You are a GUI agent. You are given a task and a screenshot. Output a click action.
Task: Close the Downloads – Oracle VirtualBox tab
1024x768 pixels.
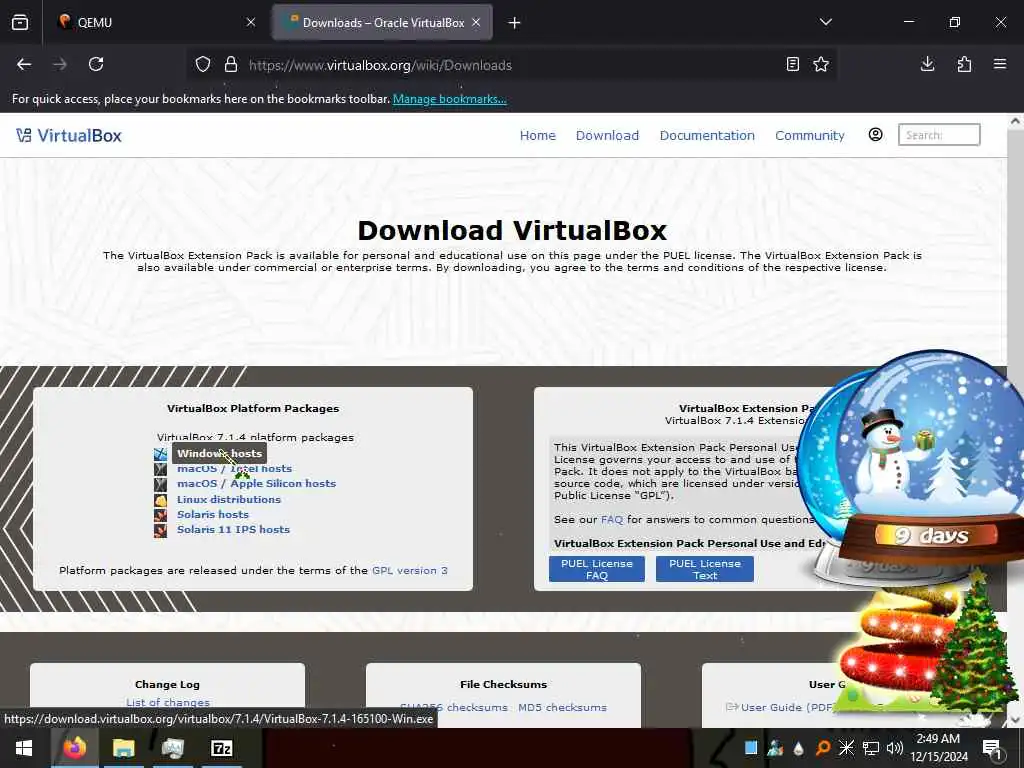tap(476, 22)
